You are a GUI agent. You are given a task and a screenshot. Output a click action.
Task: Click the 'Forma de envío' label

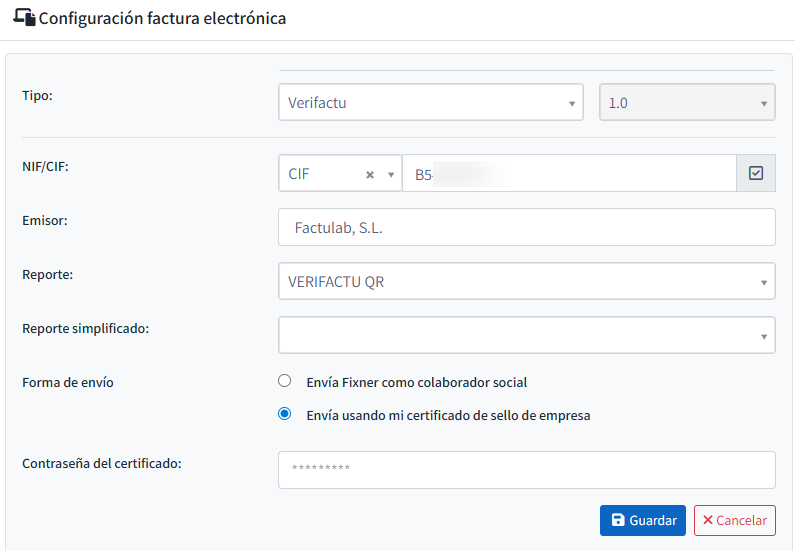pos(68,382)
